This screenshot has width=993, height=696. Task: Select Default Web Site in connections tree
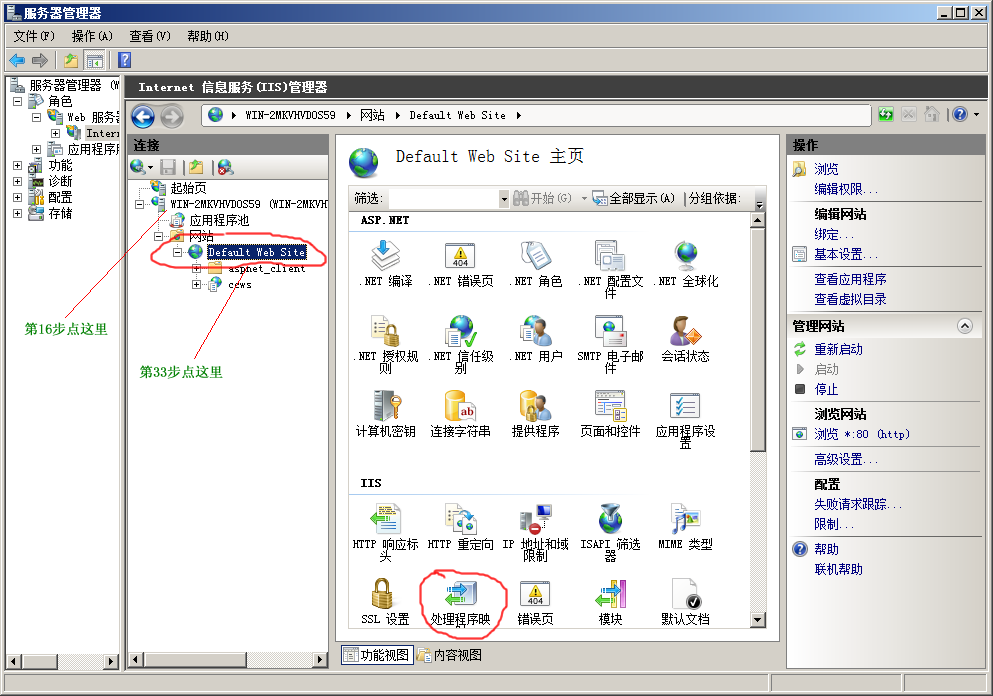click(x=256, y=252)
